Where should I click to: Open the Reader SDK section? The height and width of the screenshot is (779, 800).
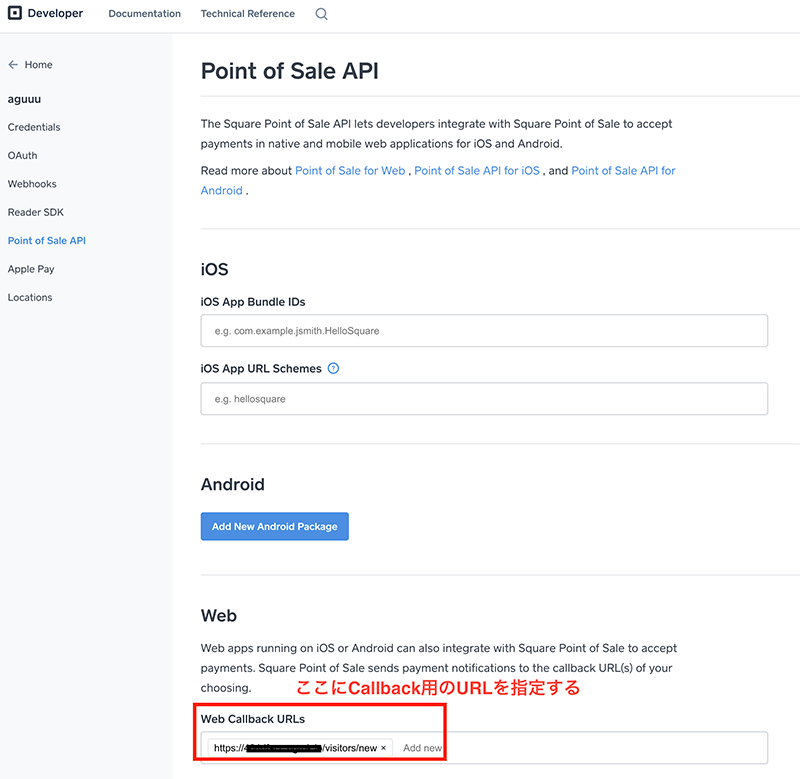pos(36,212)
